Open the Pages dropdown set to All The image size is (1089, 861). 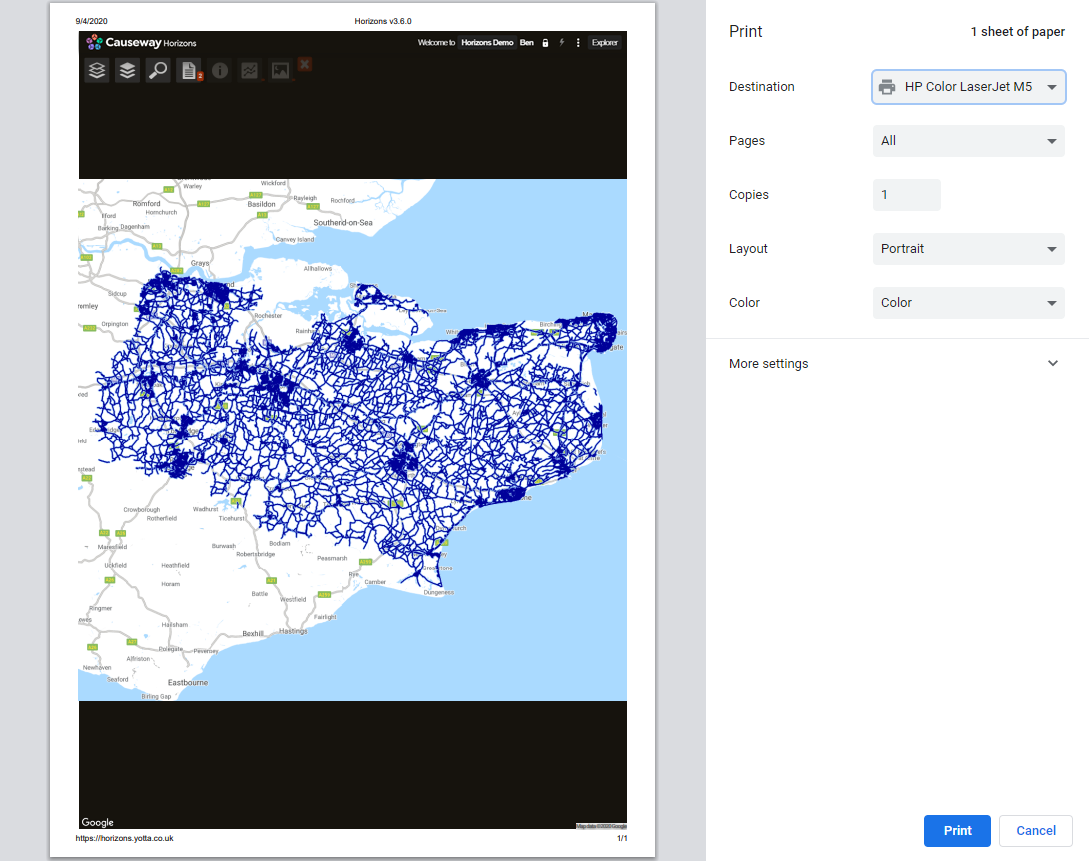968,141
